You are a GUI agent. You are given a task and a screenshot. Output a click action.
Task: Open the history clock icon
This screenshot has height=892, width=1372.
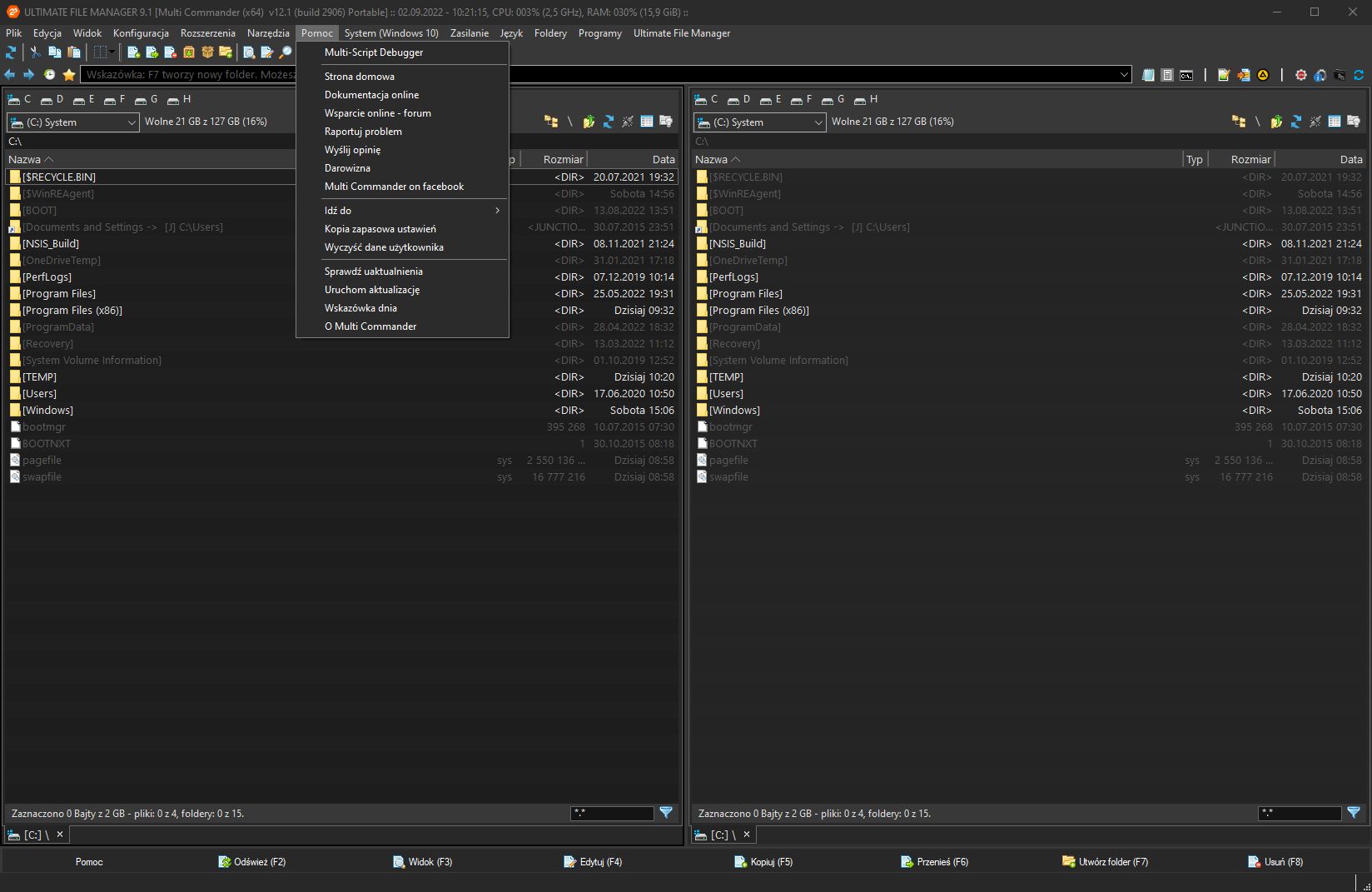pos(50,75)
